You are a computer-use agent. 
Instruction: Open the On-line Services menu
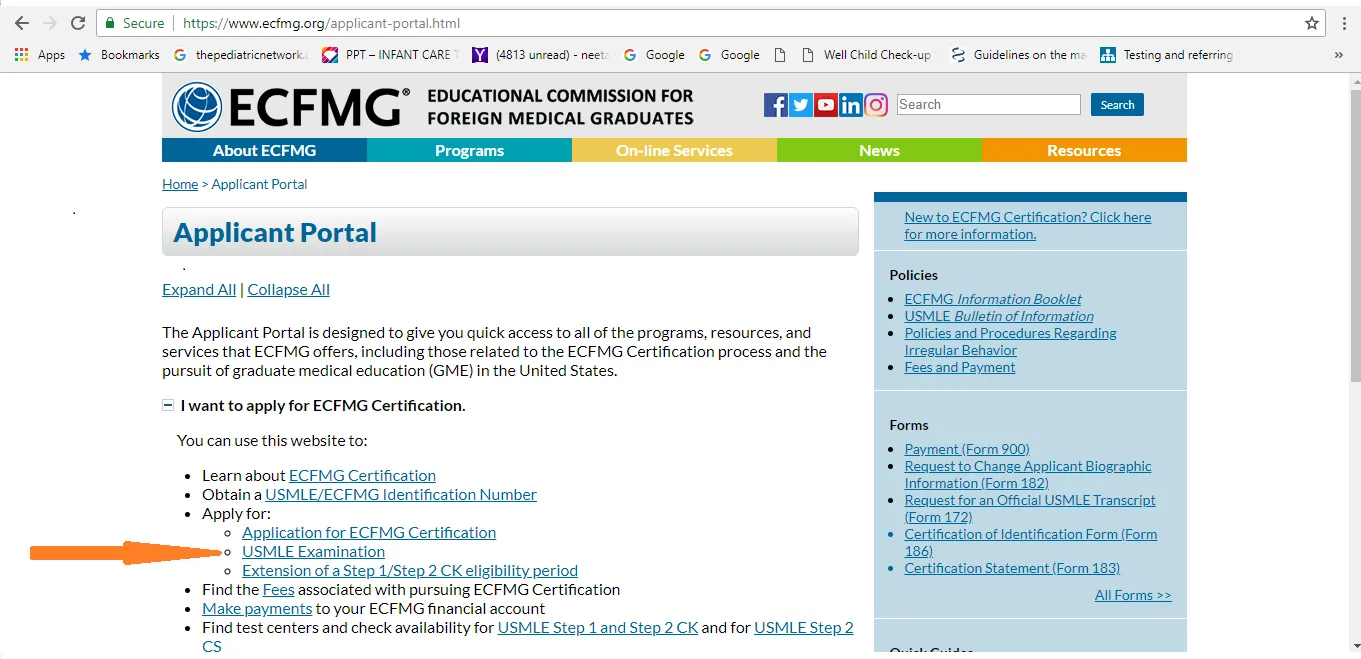point(675,150)
